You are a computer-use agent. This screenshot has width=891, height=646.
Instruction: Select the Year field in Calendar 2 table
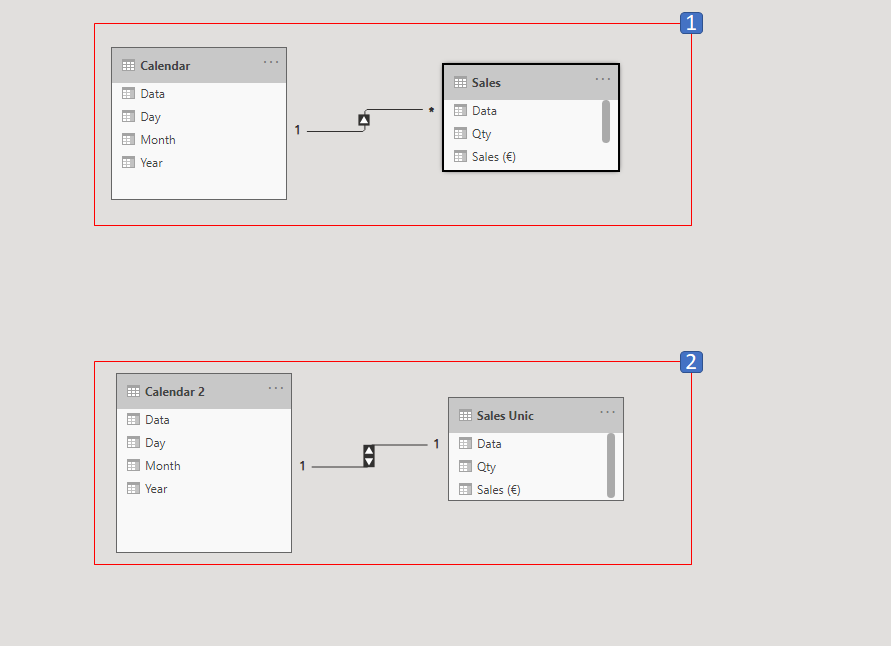(204, 489)
